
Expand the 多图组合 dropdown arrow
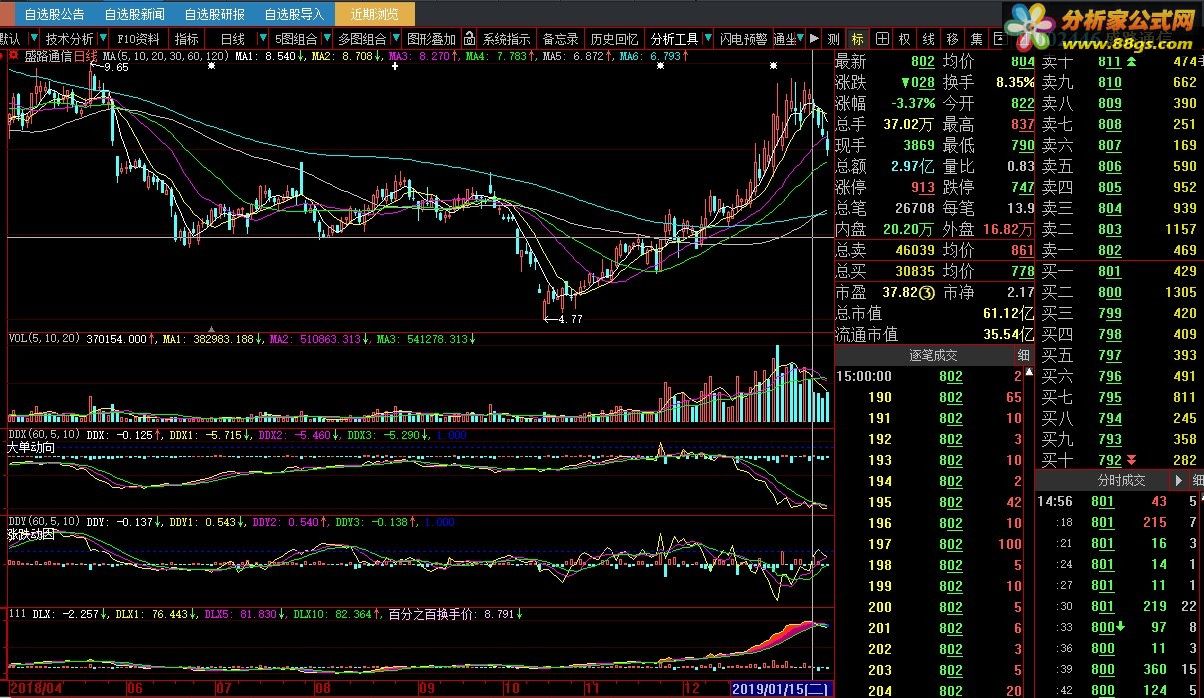click(394, 39)
